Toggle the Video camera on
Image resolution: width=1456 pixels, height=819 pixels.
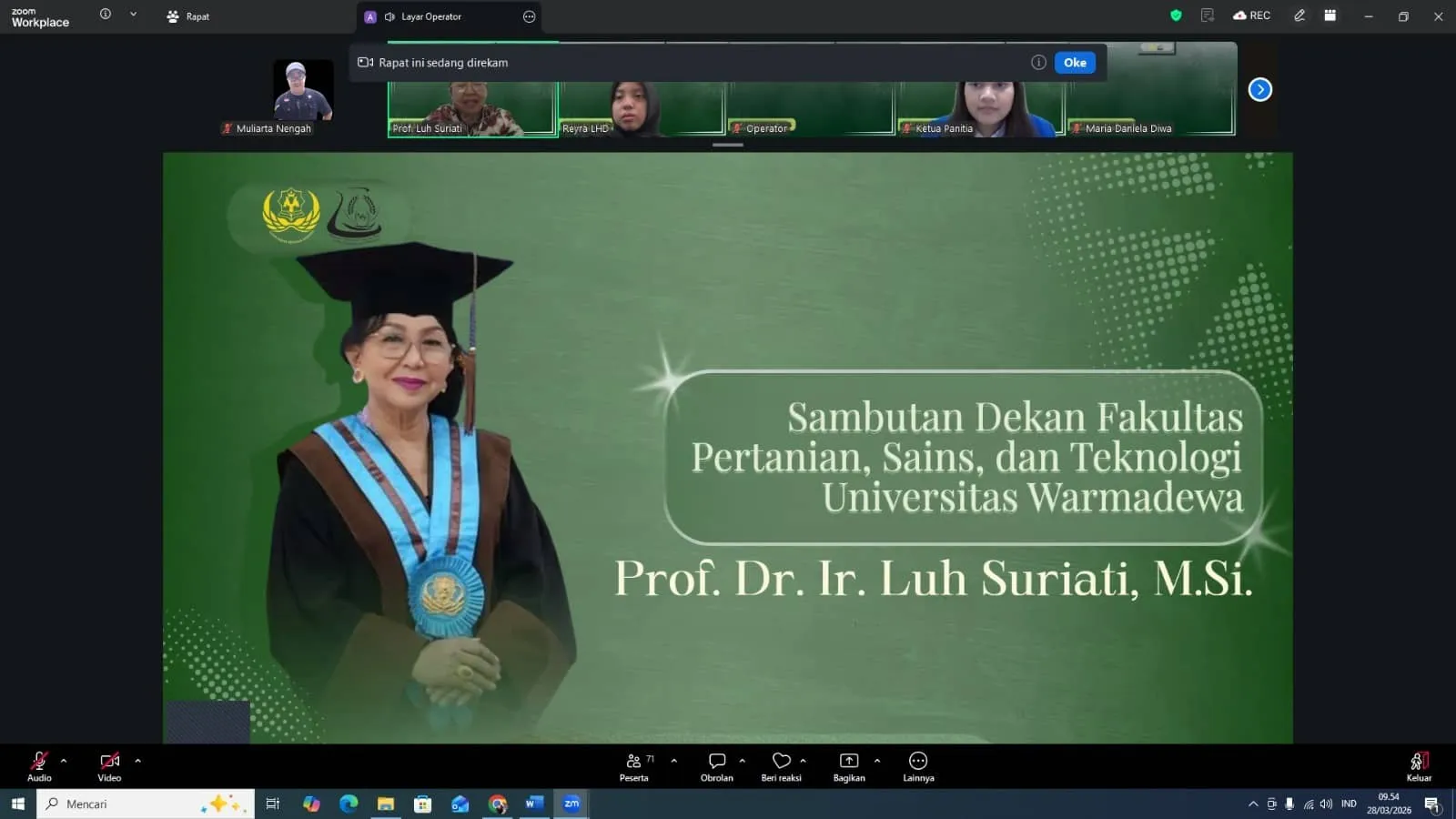(109, 766)
